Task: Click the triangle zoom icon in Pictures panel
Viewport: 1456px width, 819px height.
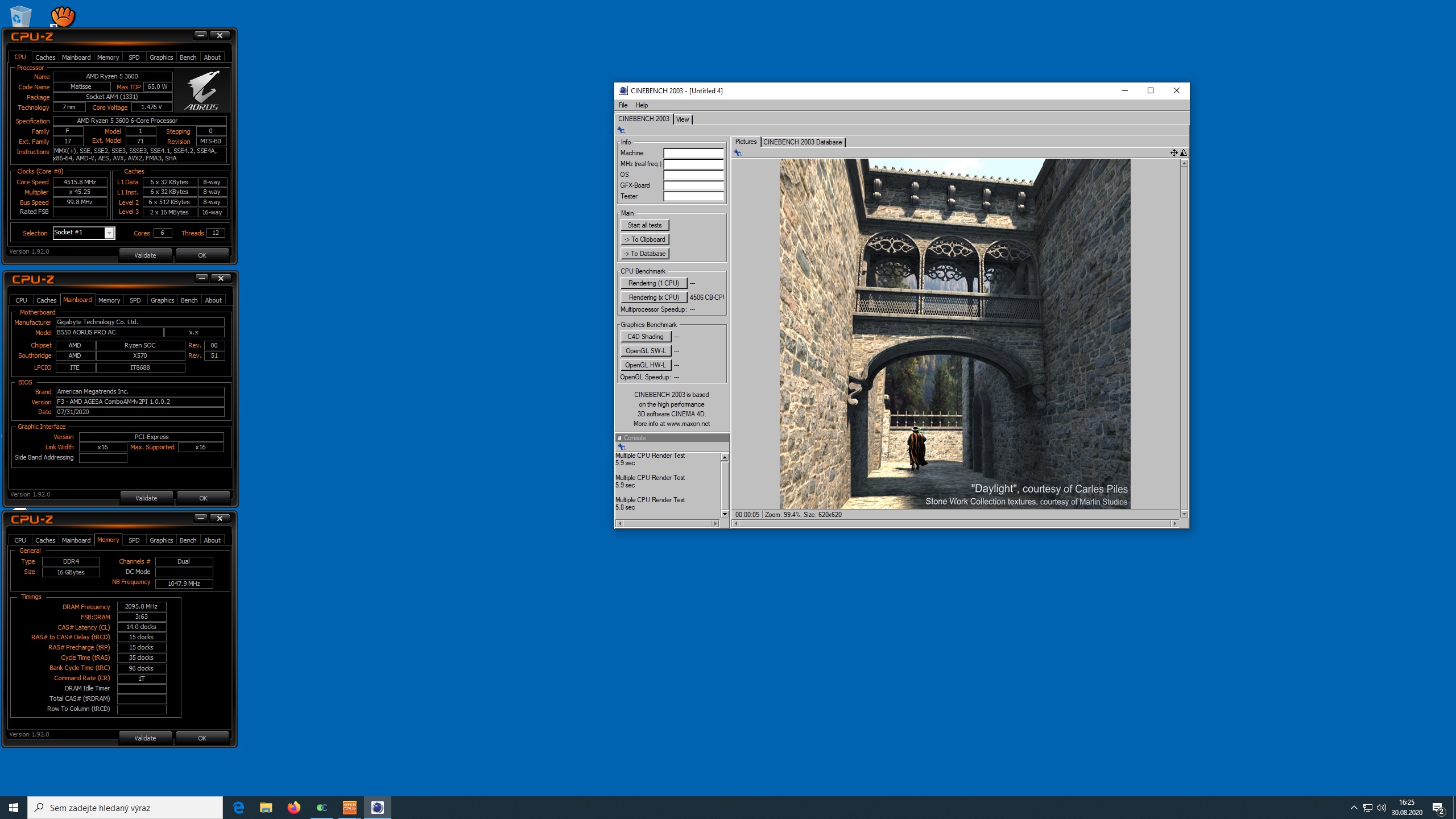Action: coord(1184,152)
